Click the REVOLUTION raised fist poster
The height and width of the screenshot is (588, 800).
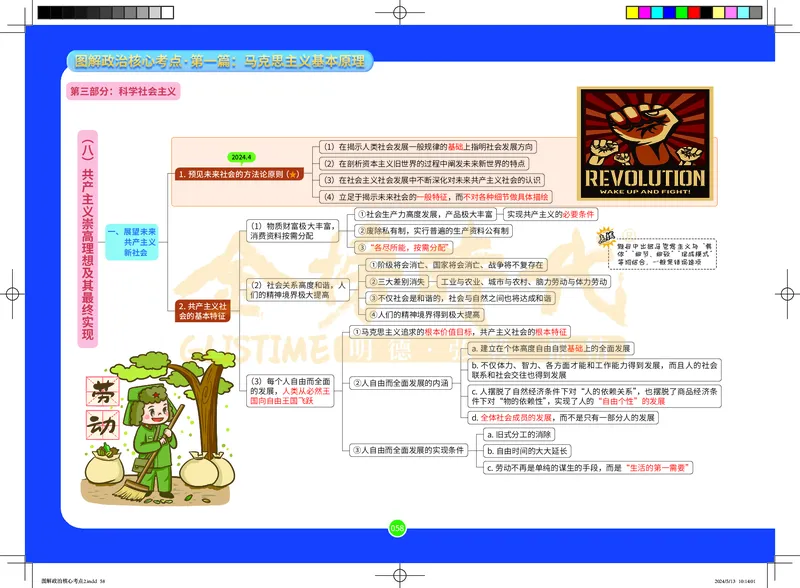(644, 143)
